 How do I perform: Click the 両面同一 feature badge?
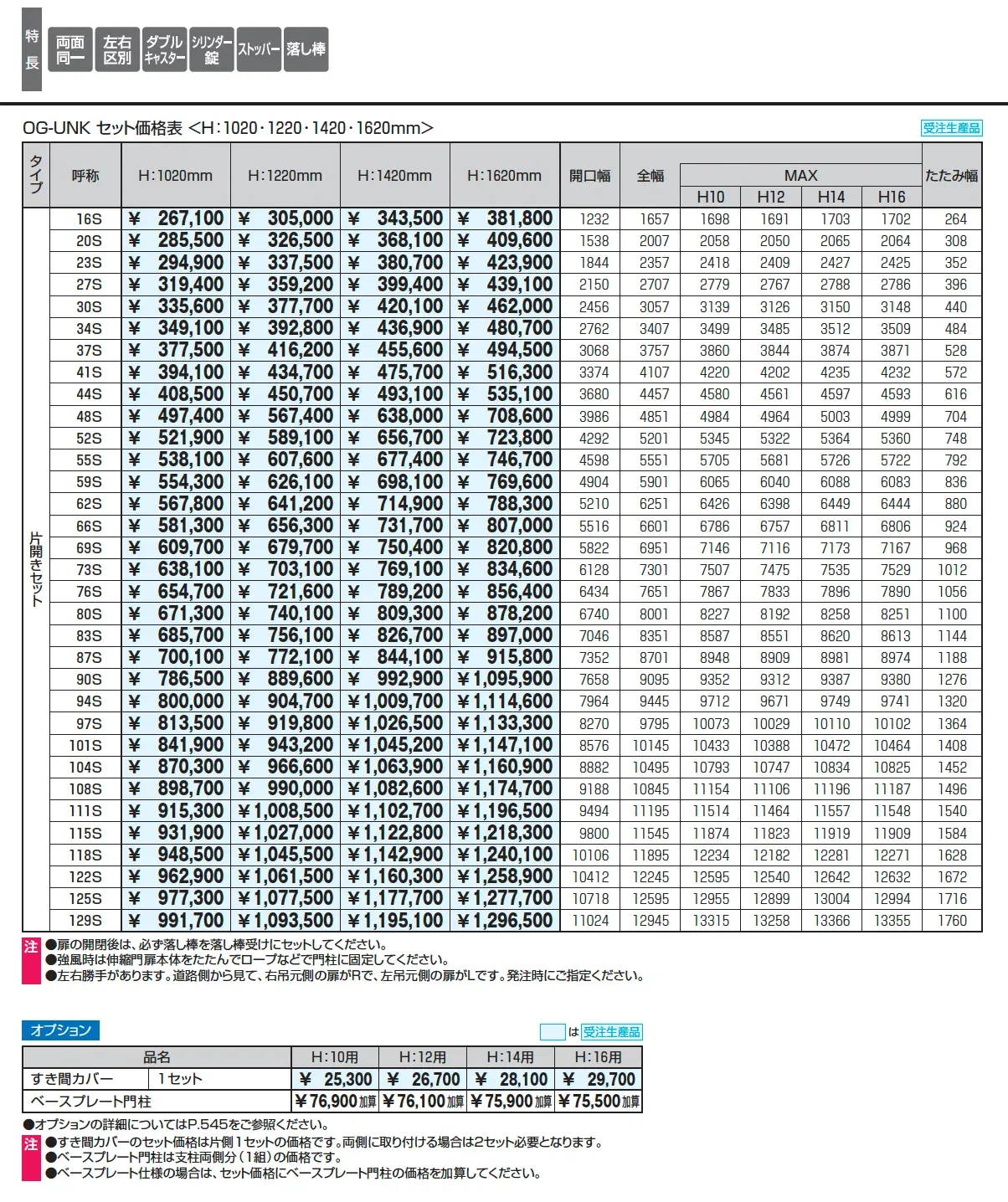point(70,49)
